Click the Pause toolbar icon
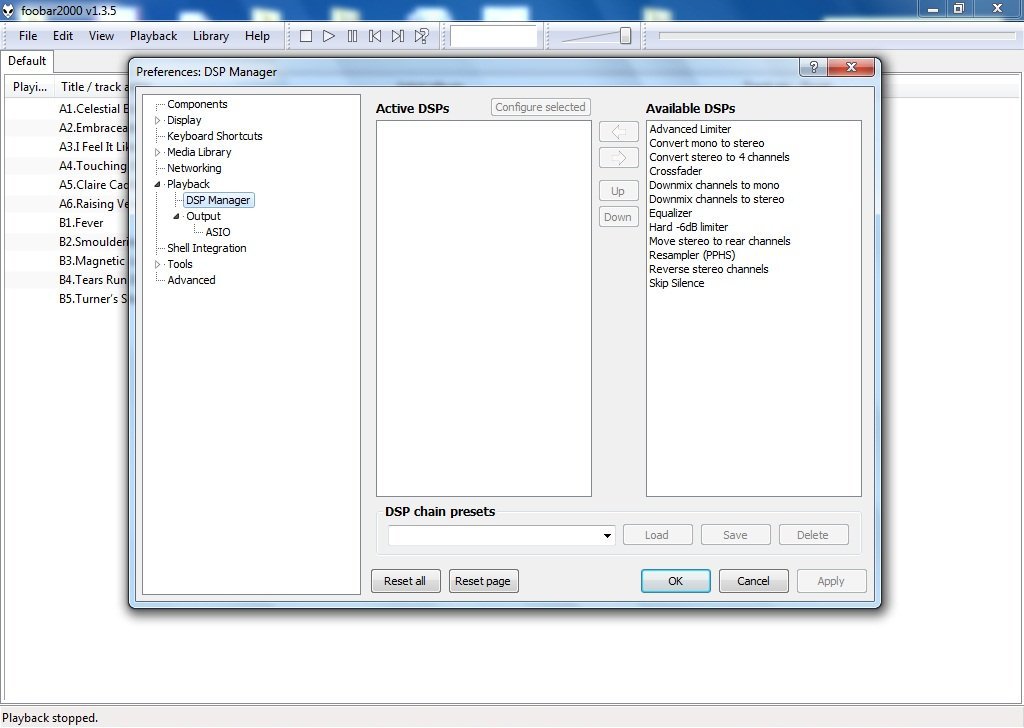This screenshot has height=728, width=1024. point(353,36)
